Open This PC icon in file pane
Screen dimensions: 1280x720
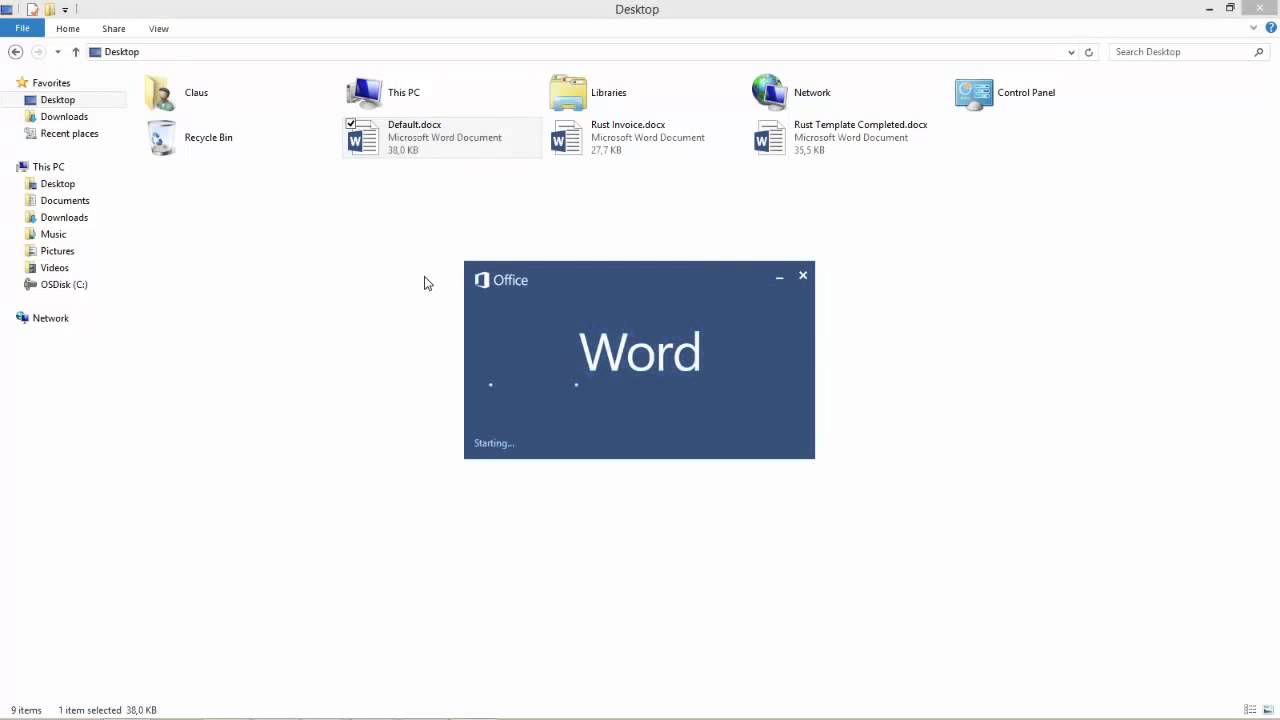tap(364, 93)
